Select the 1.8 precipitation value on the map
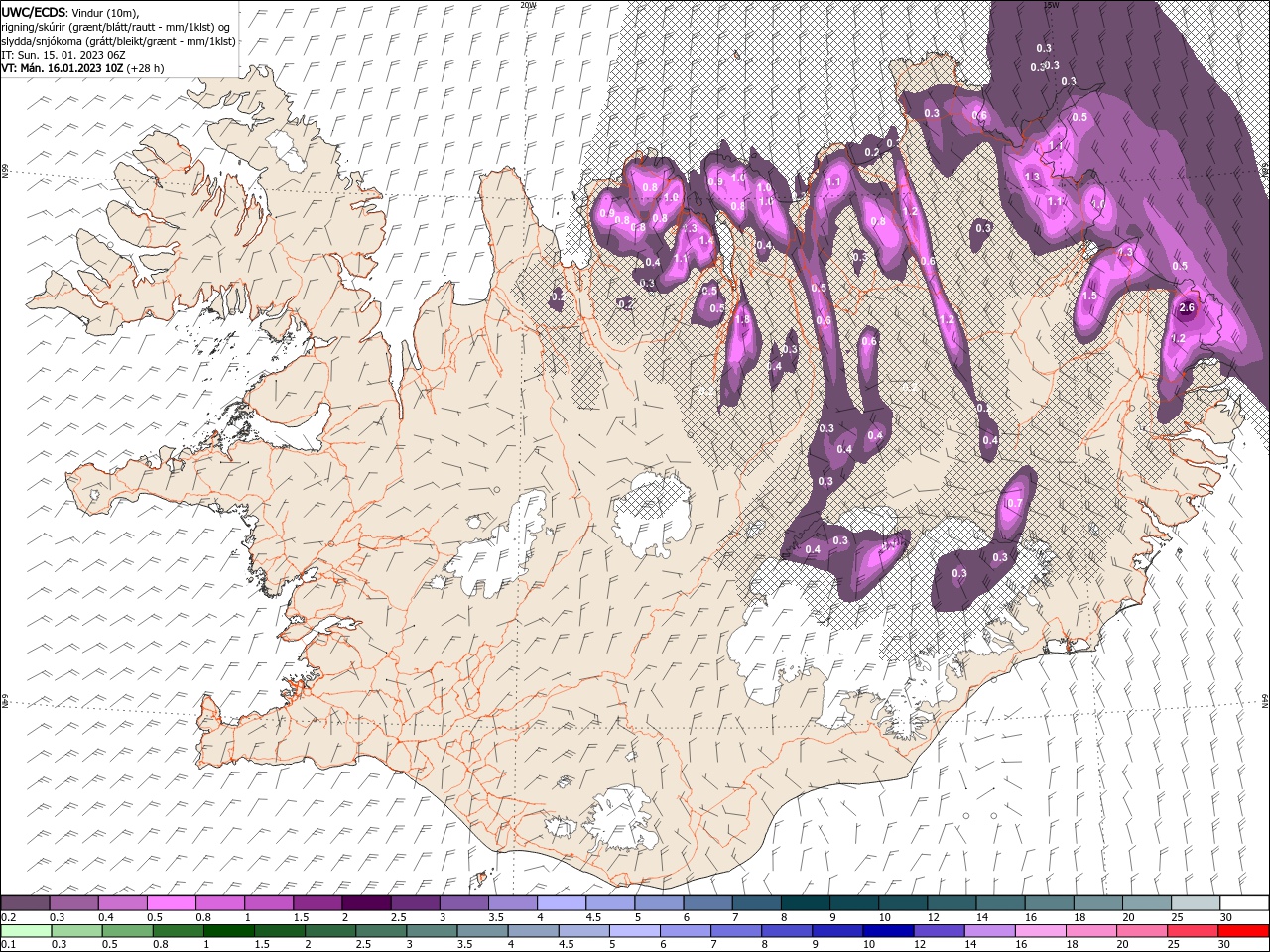The width and height of the screenshot is (1270, 952). click(x=743, y=319)
